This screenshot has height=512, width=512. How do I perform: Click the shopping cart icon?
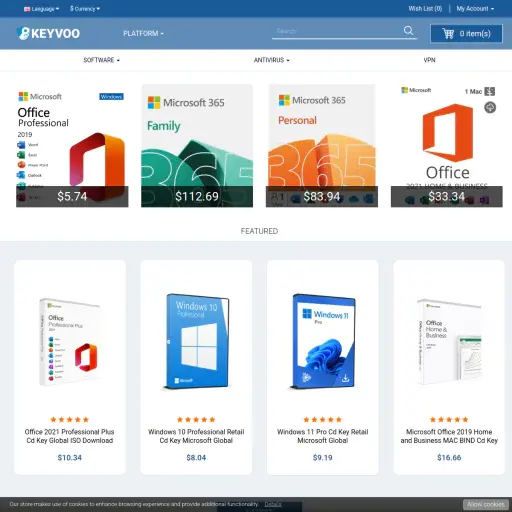[x=448, y=33]
